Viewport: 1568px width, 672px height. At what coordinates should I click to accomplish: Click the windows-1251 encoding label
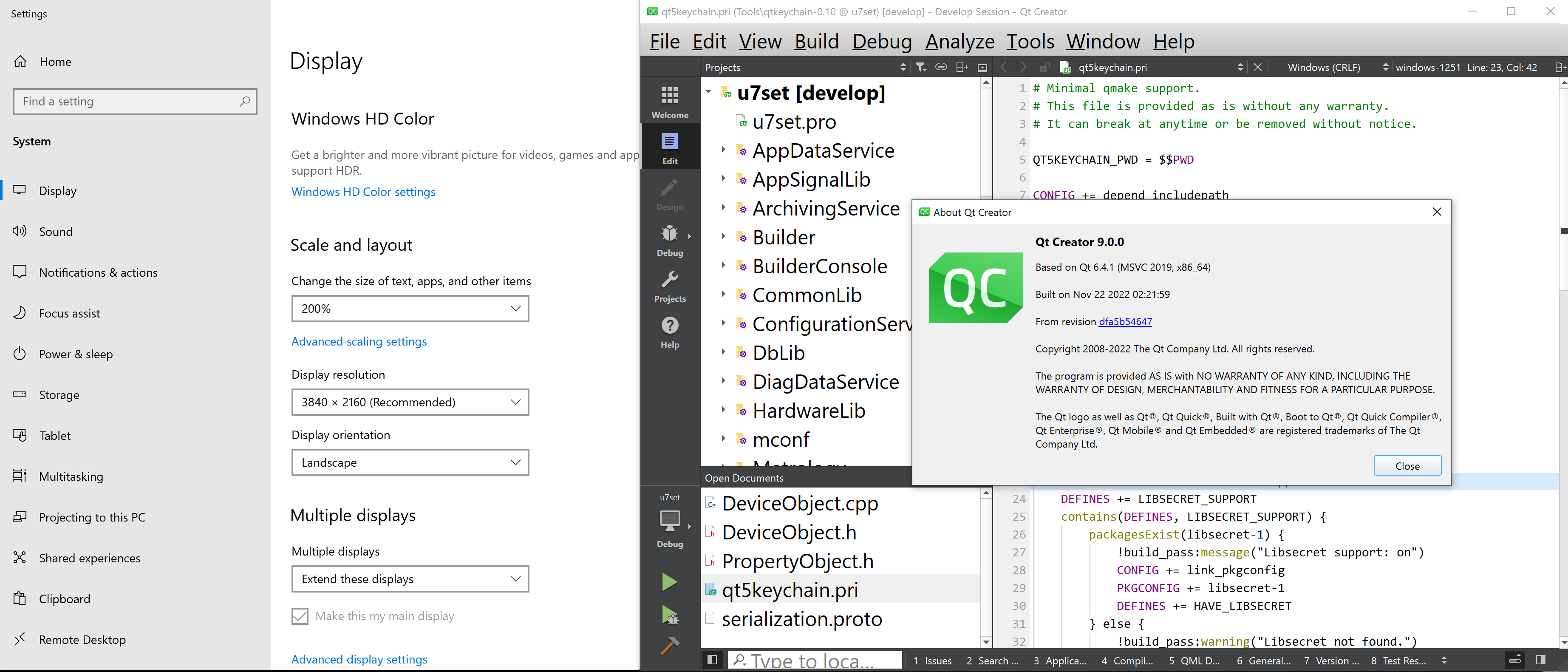pos(1427,67)
